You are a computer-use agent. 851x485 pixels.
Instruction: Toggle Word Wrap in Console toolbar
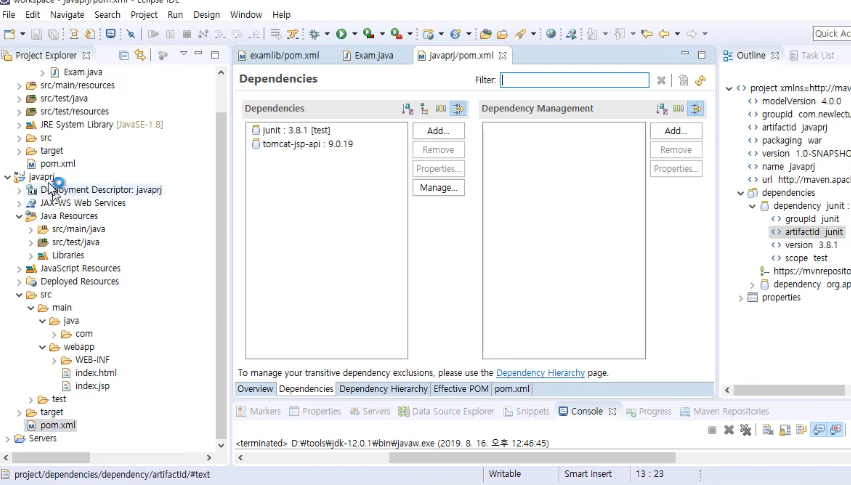point(802,430)
